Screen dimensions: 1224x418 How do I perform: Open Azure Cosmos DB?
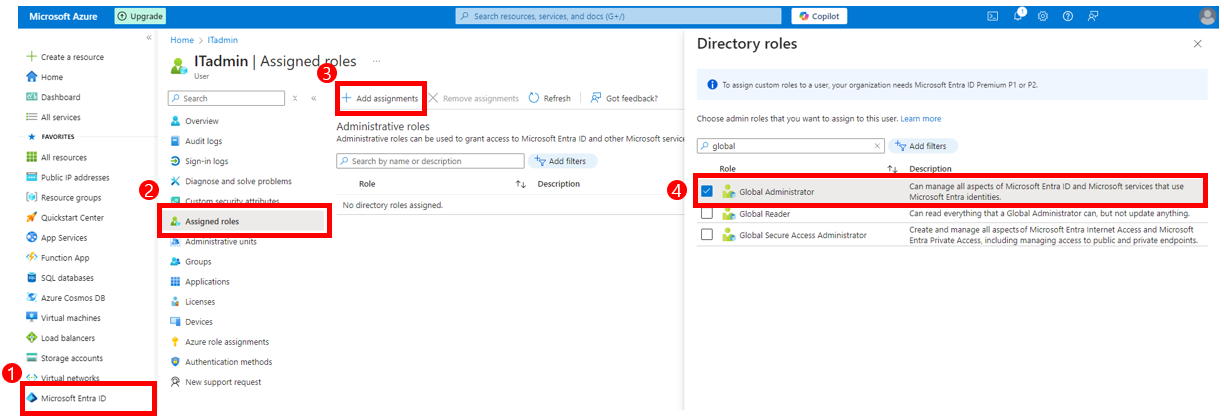click(72, 297)
